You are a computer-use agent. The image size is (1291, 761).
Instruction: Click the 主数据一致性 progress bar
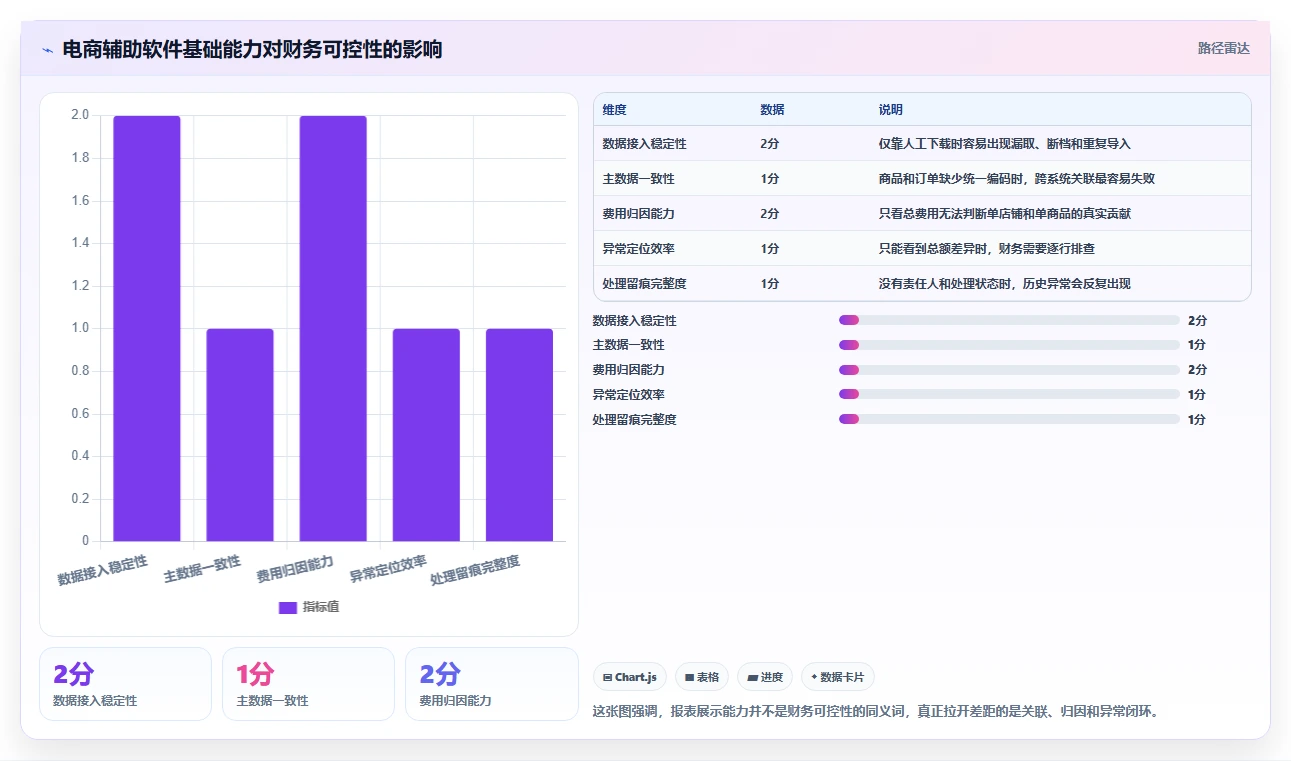click(x=1009, y=345)
